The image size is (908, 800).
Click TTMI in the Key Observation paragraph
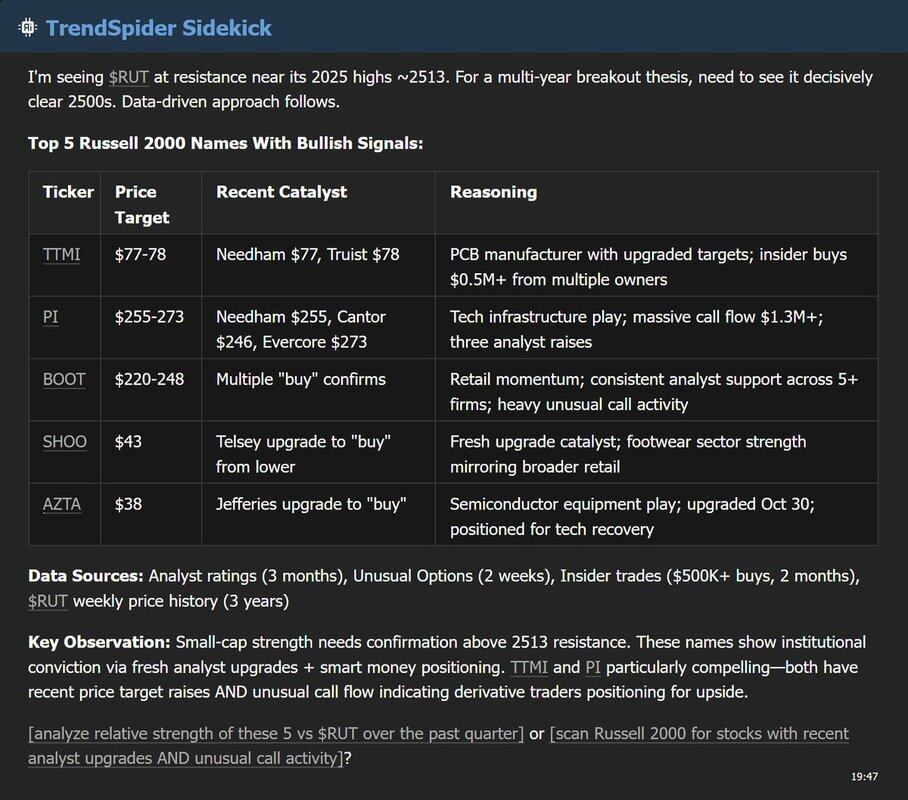tap(529, 667)
